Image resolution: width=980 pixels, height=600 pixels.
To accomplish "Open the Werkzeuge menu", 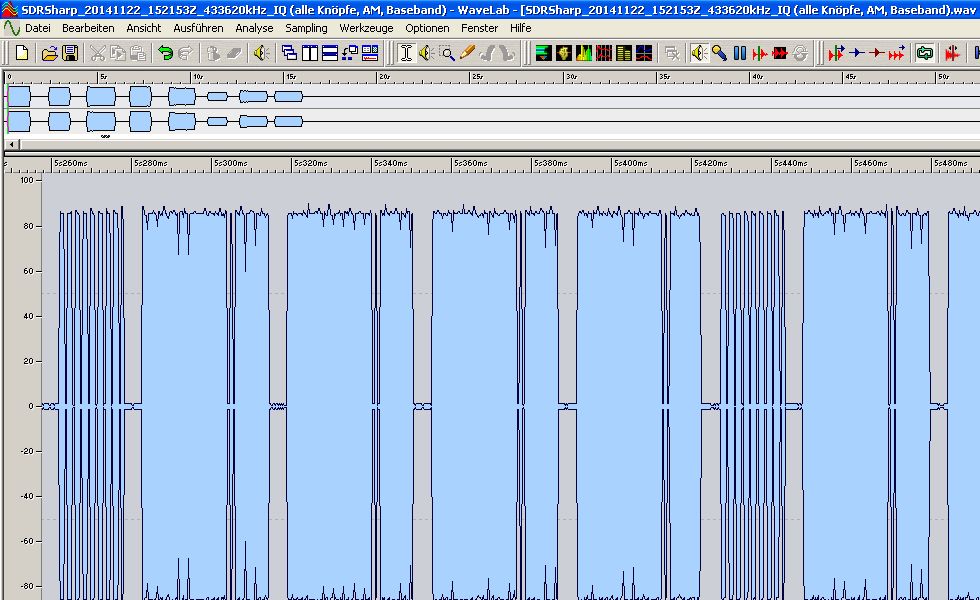I will click(x=366, y=28).
